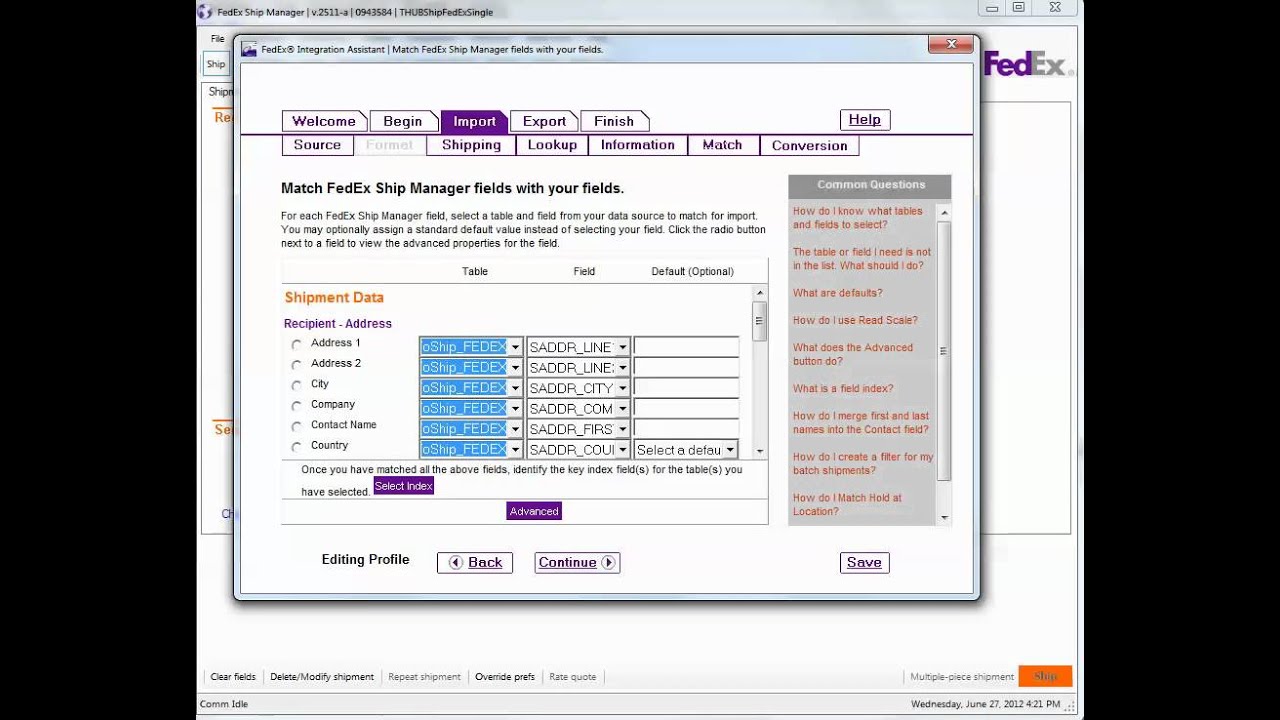Open 'How do I create a filter for my batch shipments?'
The width and height of the screenshot is (1280, 720).
tap(863, 463)
